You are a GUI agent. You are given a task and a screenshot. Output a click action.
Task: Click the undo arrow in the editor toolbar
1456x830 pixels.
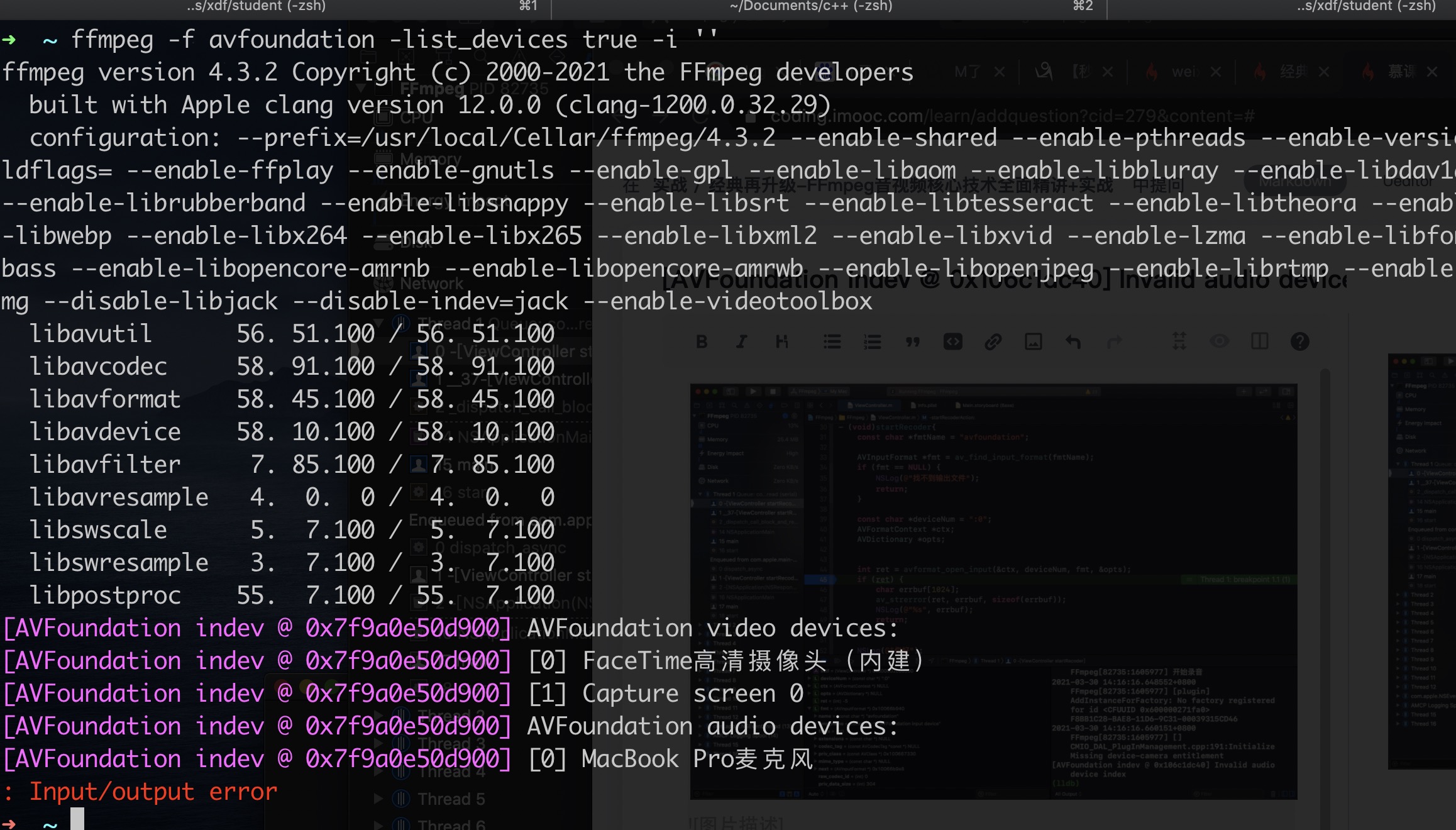[x=1073, y=341]
